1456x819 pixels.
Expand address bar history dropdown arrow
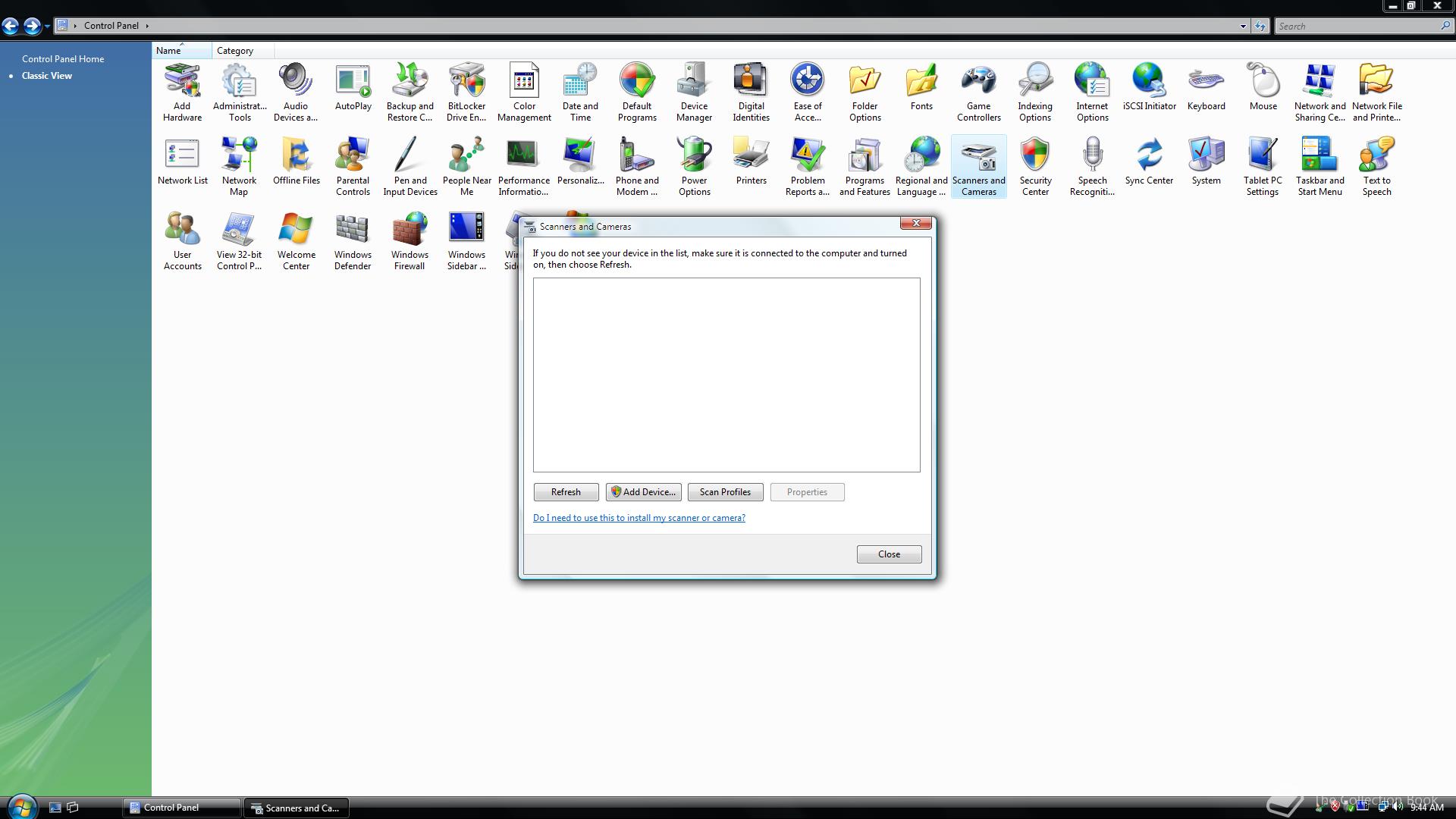[x=1243, y=26]
